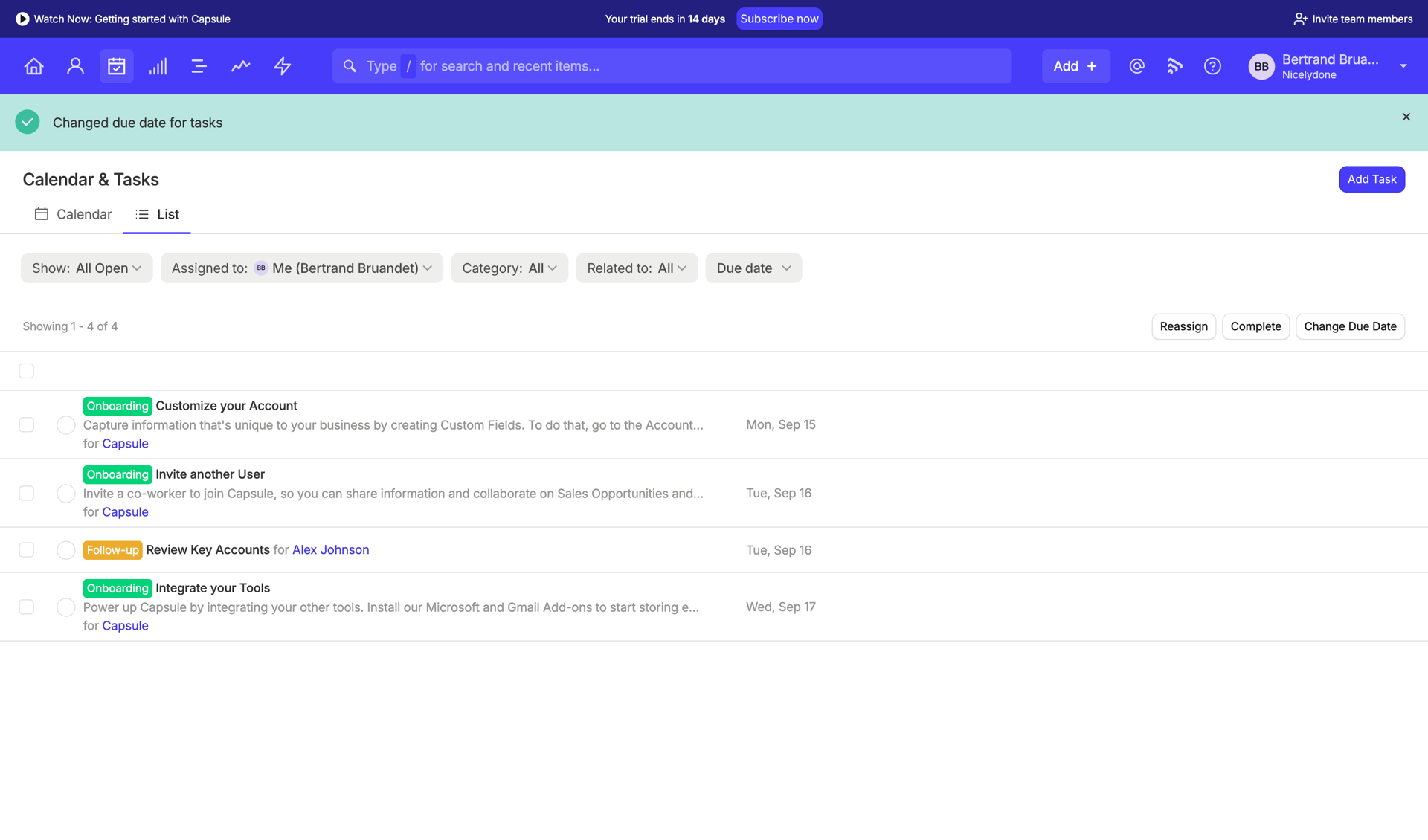Select the Calendar & Tasks navigation icon
This screenshot has width=1428, height=840.
(x=116, y=65)
